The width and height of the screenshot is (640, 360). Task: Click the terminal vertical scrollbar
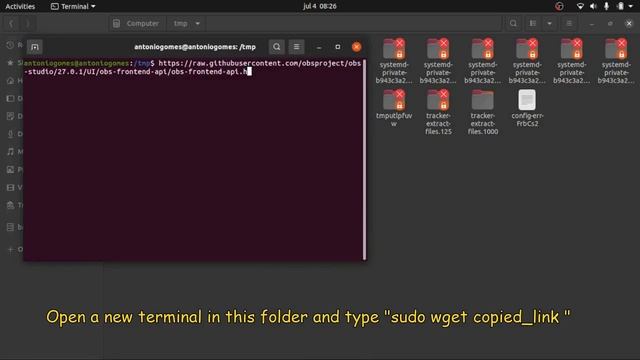click(x=364, y=160)
